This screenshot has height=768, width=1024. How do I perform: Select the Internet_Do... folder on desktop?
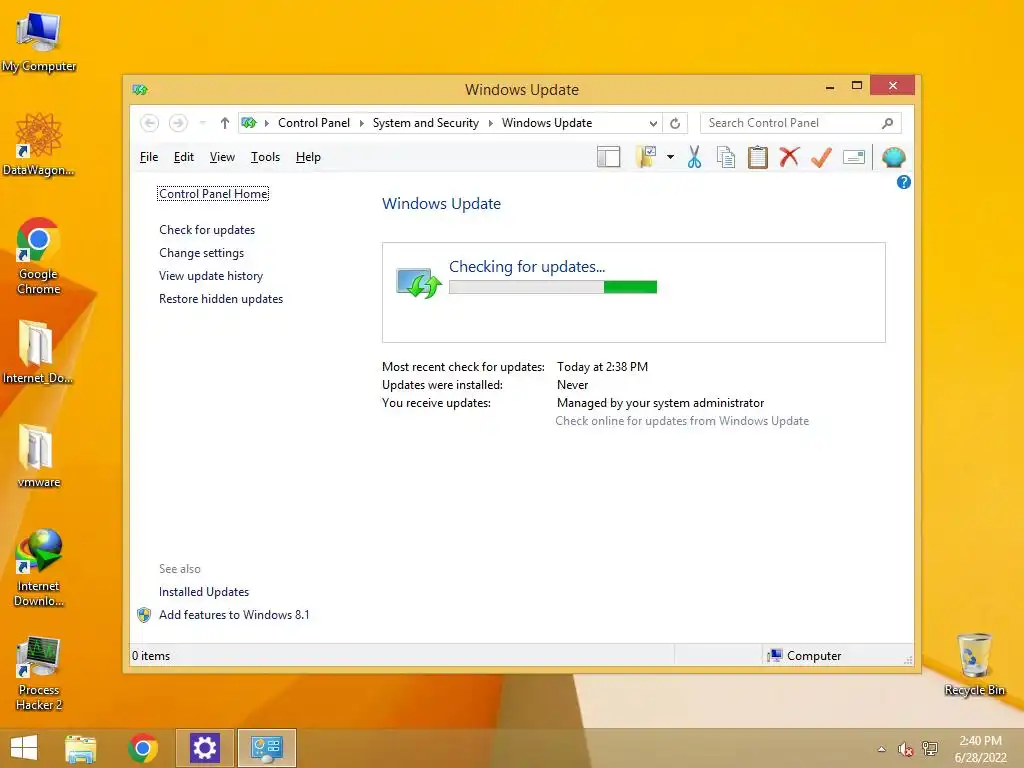tap(37, 351)
